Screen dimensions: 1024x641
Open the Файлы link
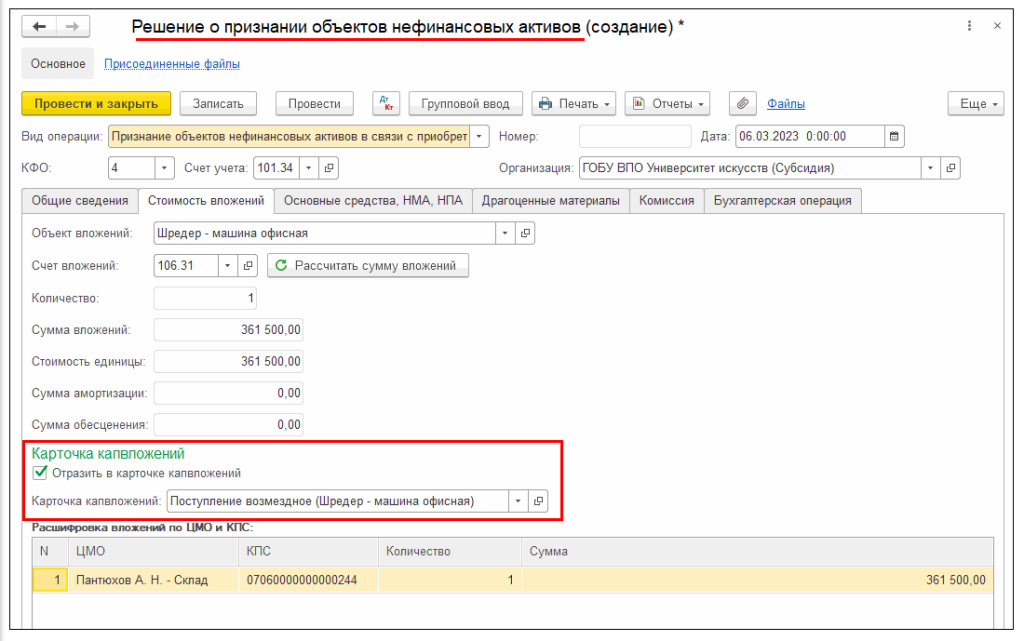pos(786,104)
